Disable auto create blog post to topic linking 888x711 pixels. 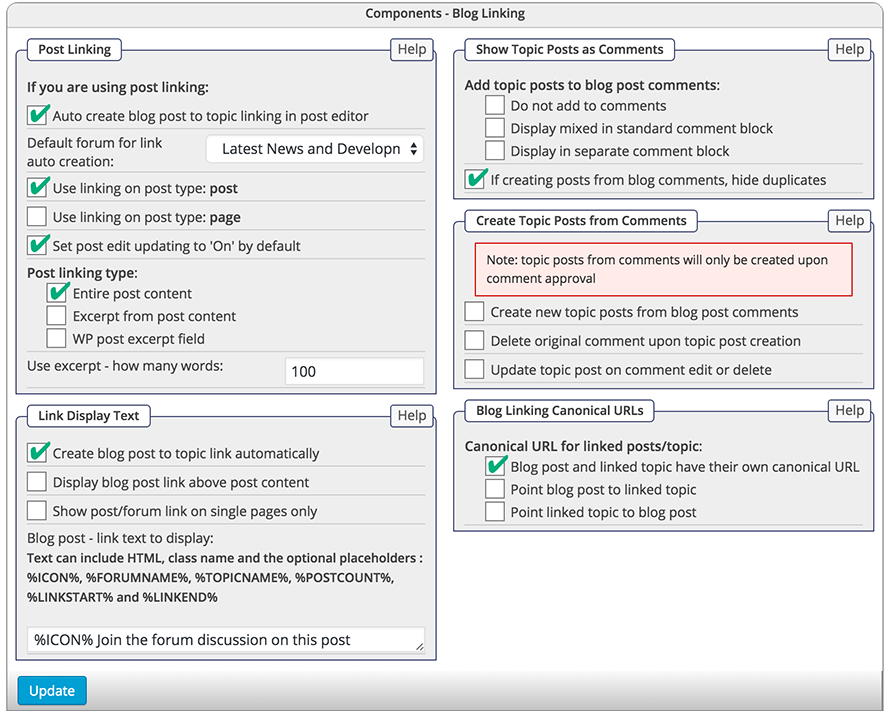click(38, 115)
